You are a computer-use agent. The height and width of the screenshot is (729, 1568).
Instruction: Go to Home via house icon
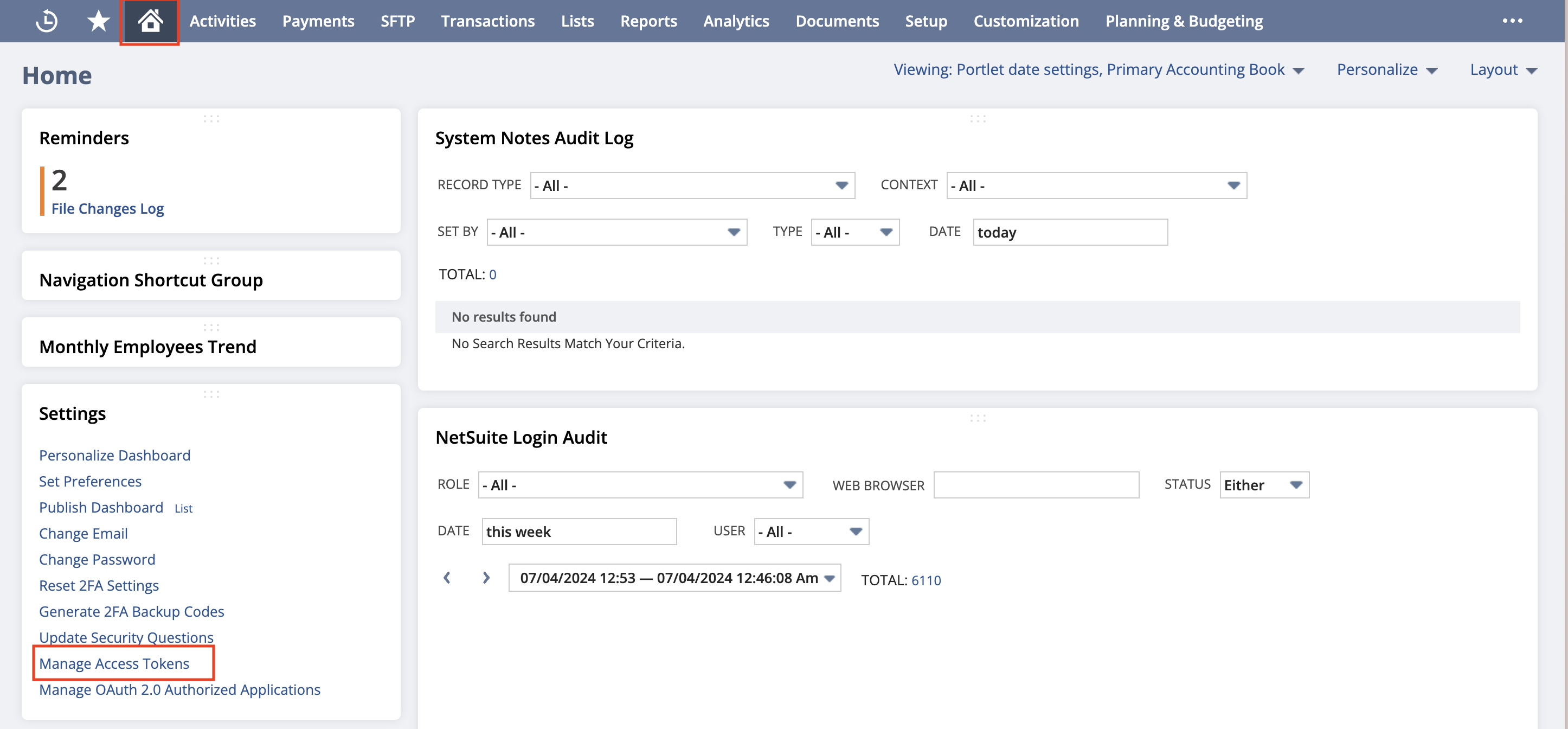150,21
